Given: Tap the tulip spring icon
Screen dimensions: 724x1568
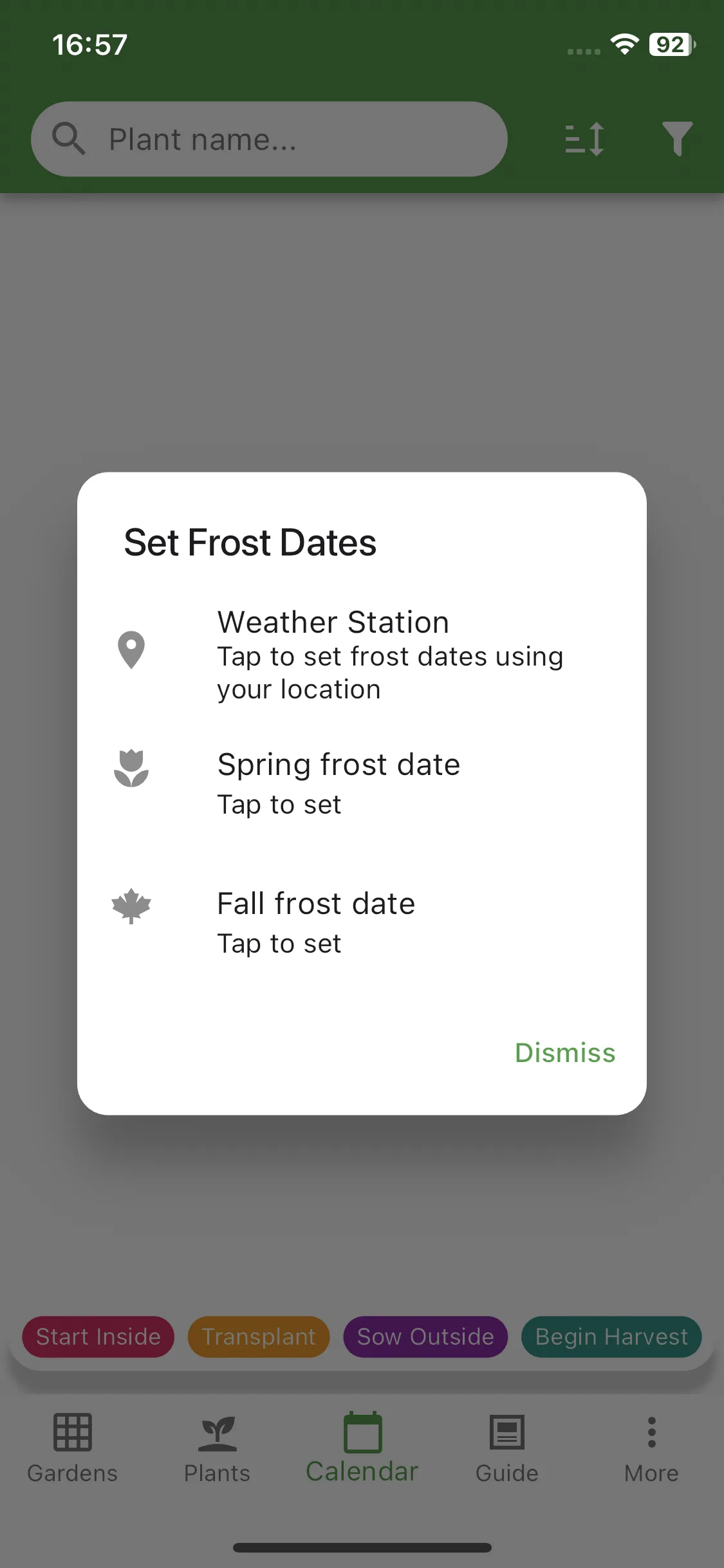Looking at the screenshot, I should pyautogui.click(x=131, y=768).
